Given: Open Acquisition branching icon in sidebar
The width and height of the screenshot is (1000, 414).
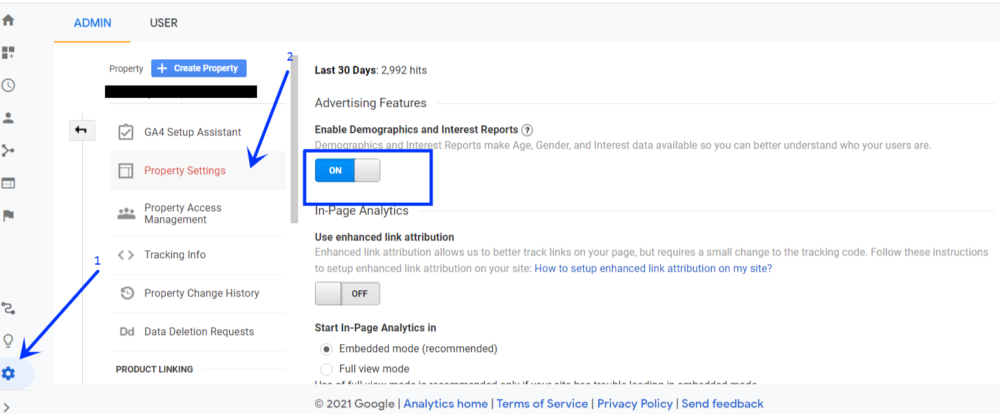Looking at the screenshot, I should [8, 151].
